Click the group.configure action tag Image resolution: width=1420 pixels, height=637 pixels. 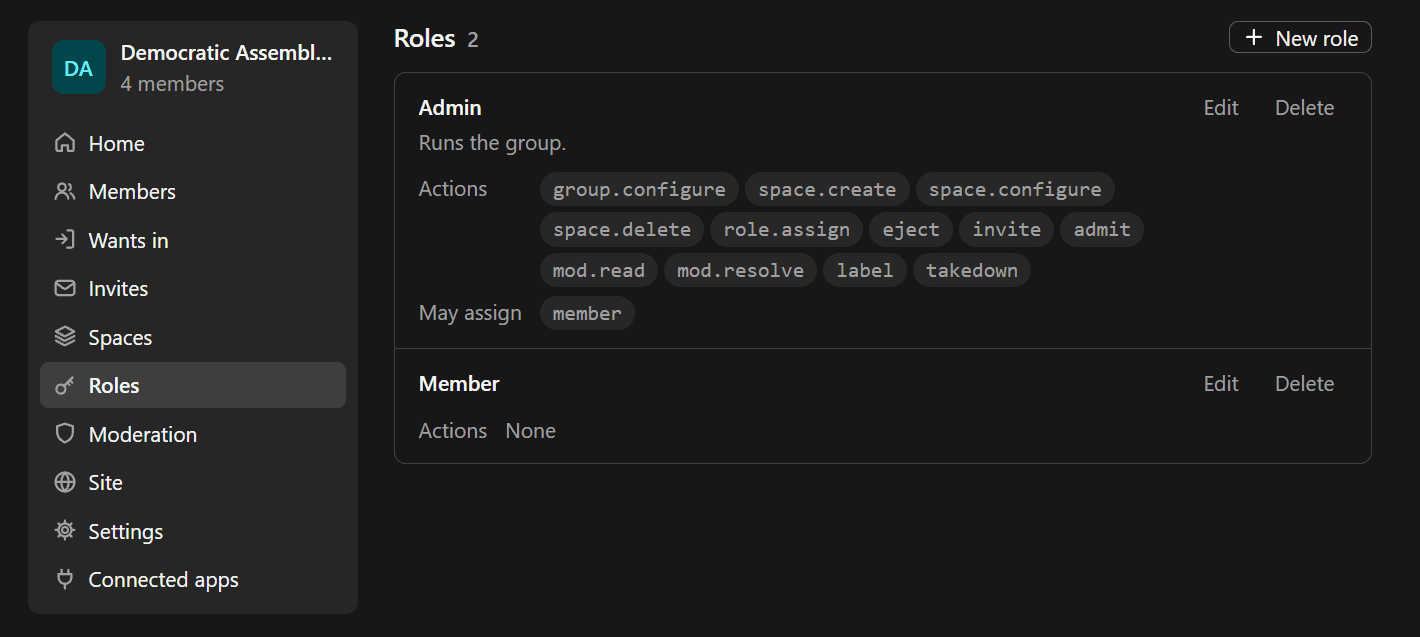639,189
